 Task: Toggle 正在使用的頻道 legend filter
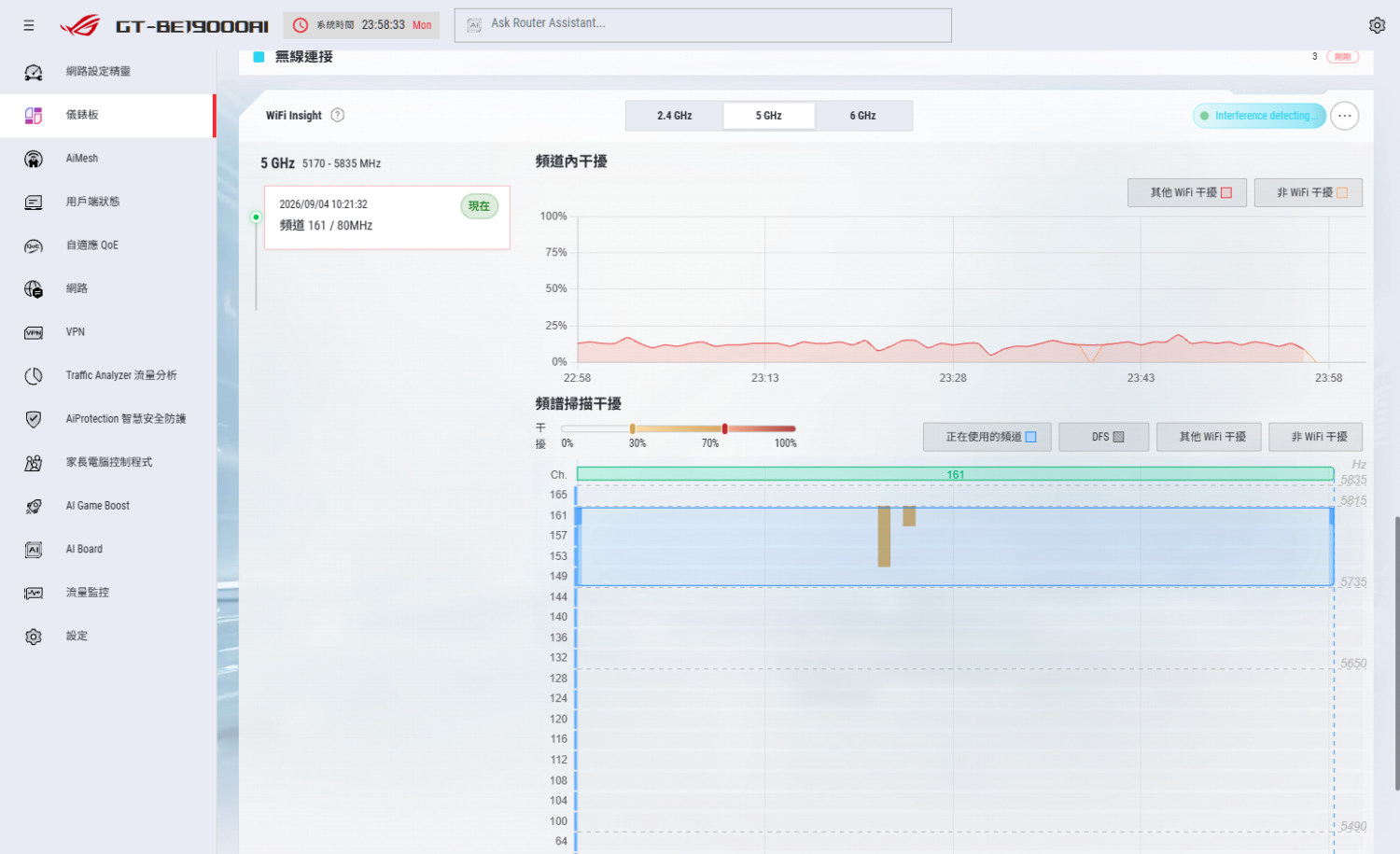pyautogui.click(x=987, y=437)
